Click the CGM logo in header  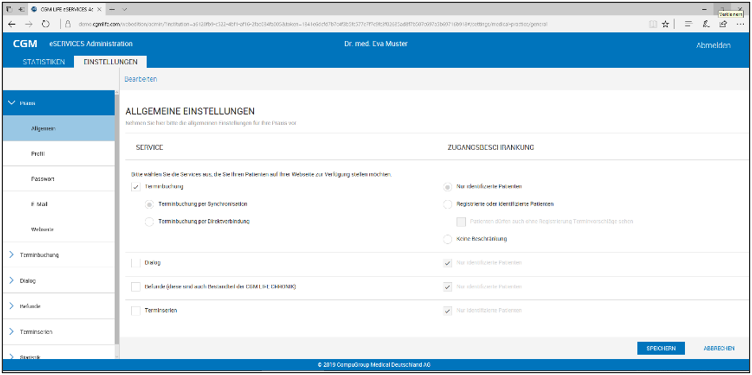25,44
